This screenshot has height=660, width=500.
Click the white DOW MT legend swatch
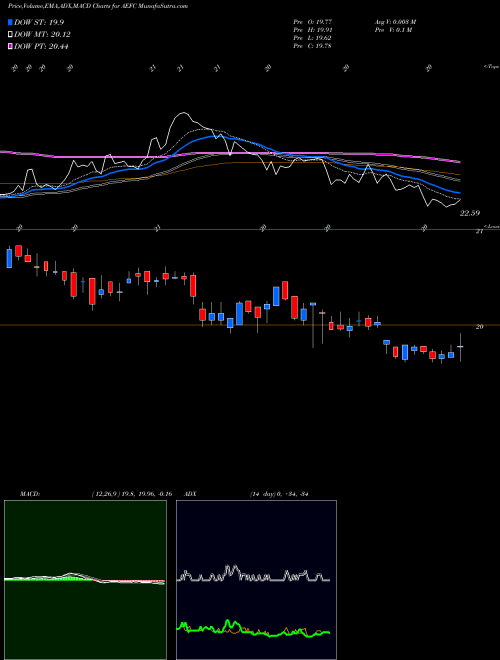pyautogui.click(x=10, y=35)
